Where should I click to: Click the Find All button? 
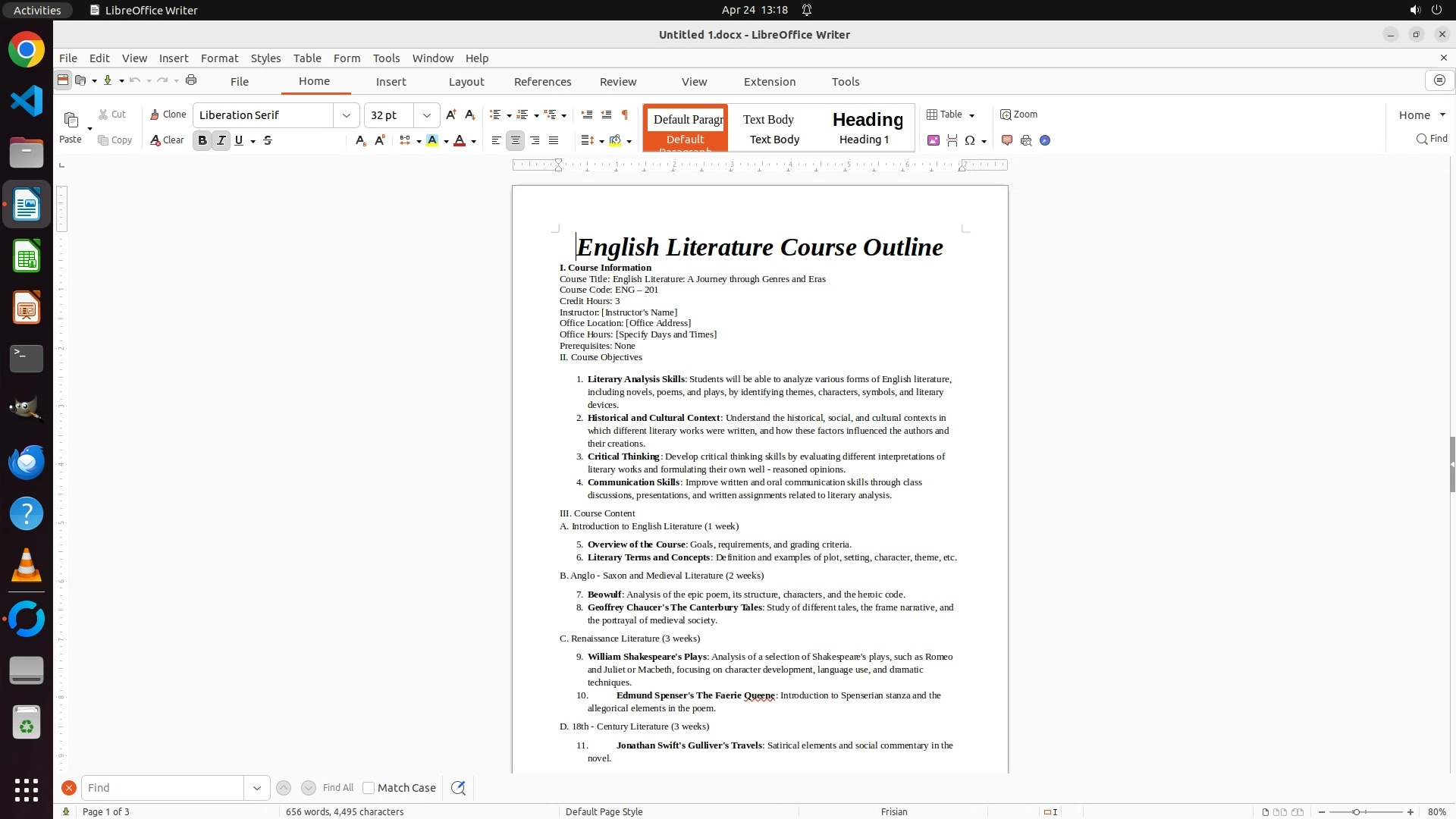pos(337,788)
